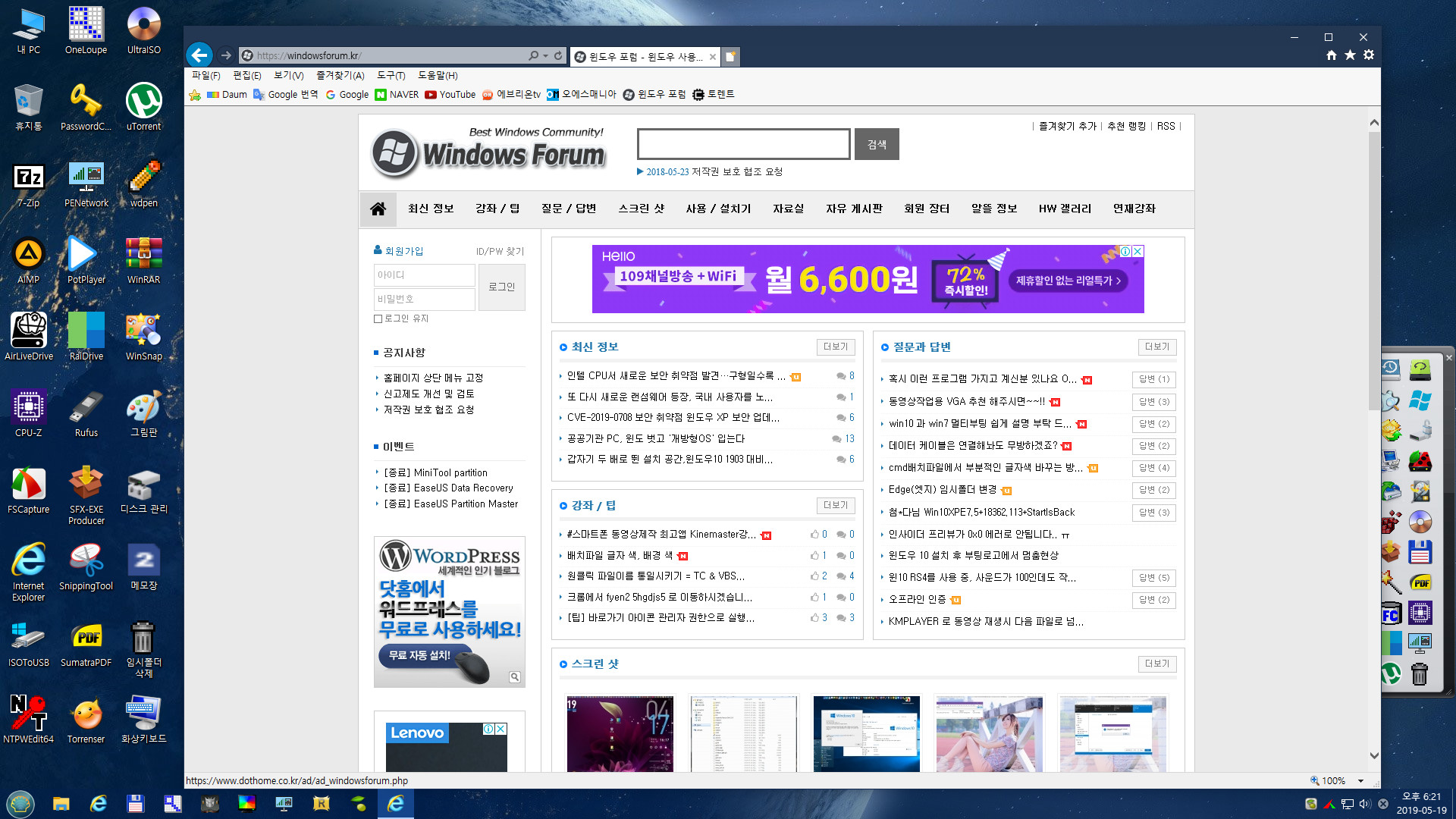Image resolution: width=1456 pixels, height=819 pixels.
Task: Click the browser back arrow button
Action: click(199, 55)
